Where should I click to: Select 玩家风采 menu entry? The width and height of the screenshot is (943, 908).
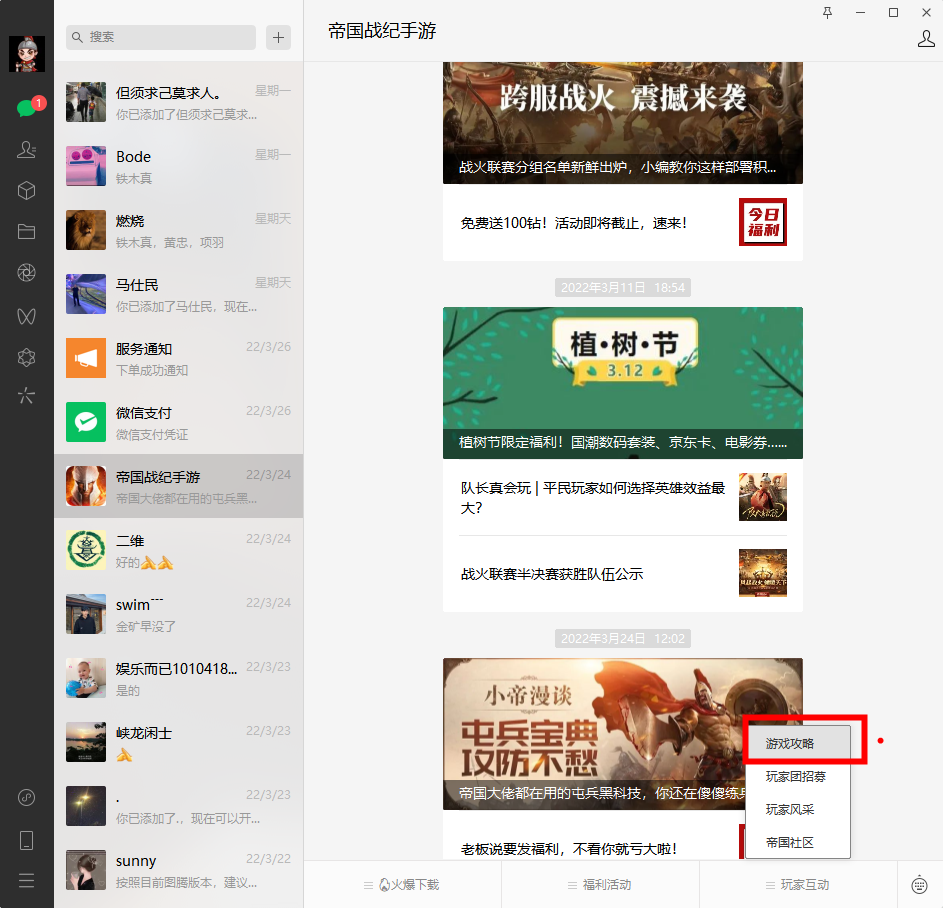[x=797, y=809]
